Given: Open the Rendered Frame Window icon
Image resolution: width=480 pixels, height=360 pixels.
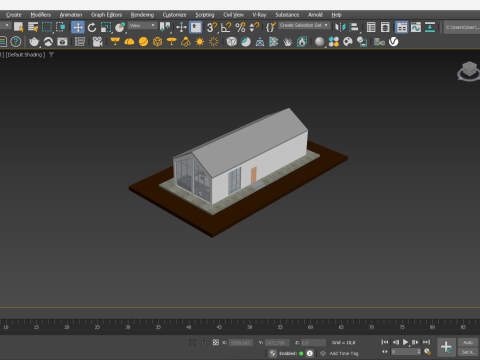Looking at the screenshot, I should [x=62, y=42].
